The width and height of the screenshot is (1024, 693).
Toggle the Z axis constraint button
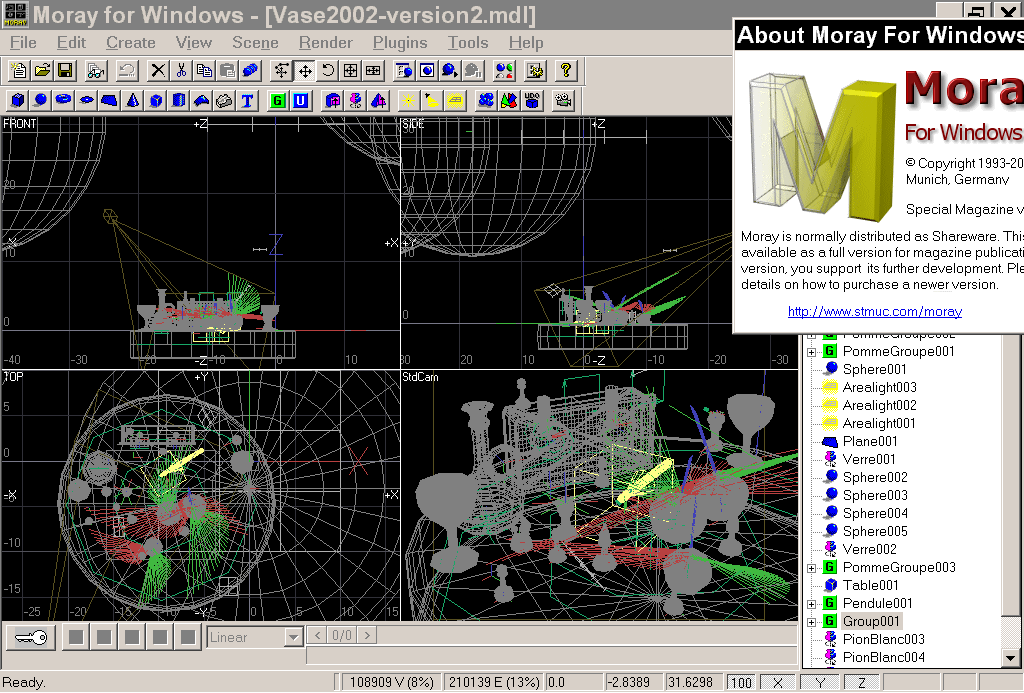(862, 683)
